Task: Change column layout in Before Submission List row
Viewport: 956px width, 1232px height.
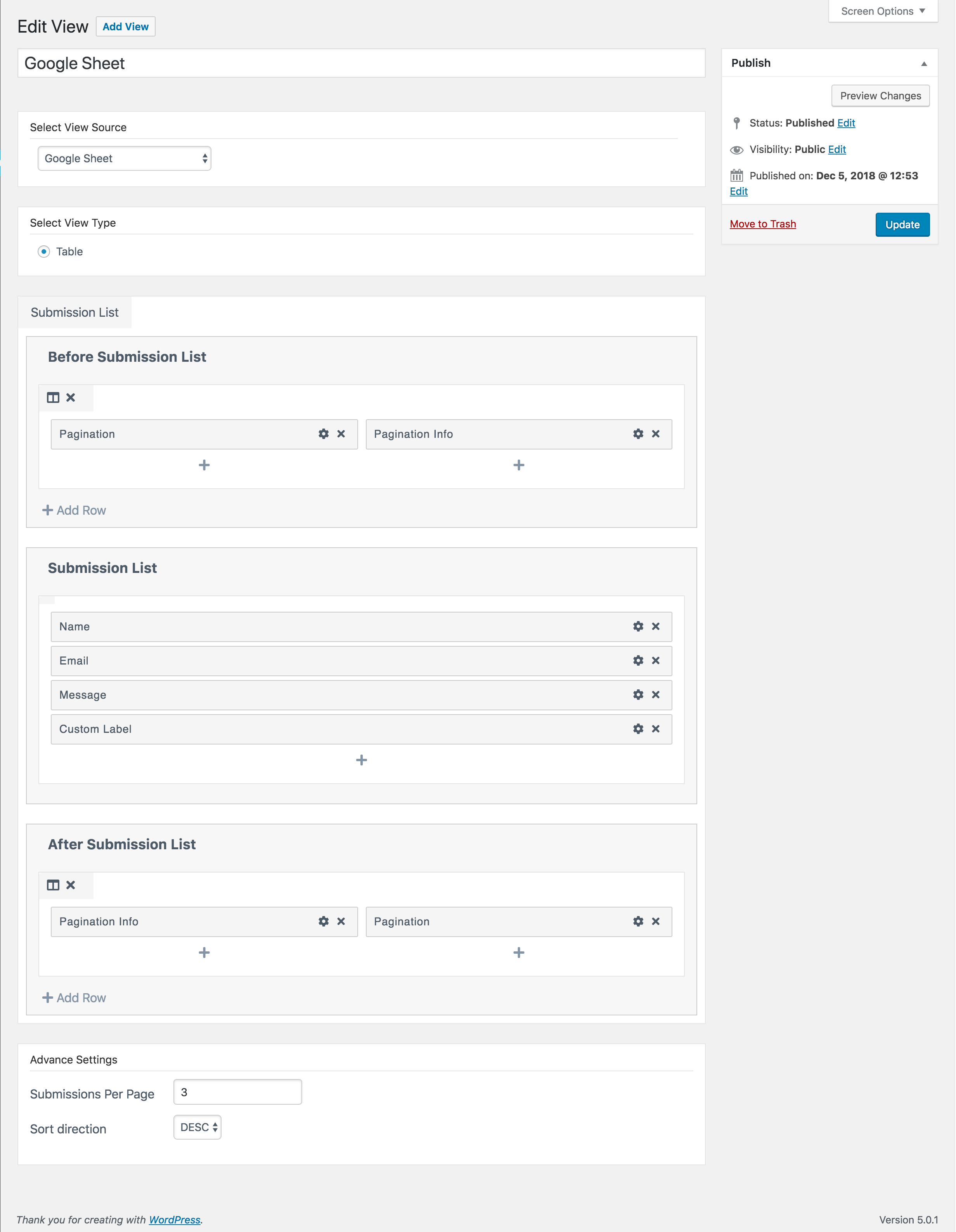Action: (x=53, y=398)
